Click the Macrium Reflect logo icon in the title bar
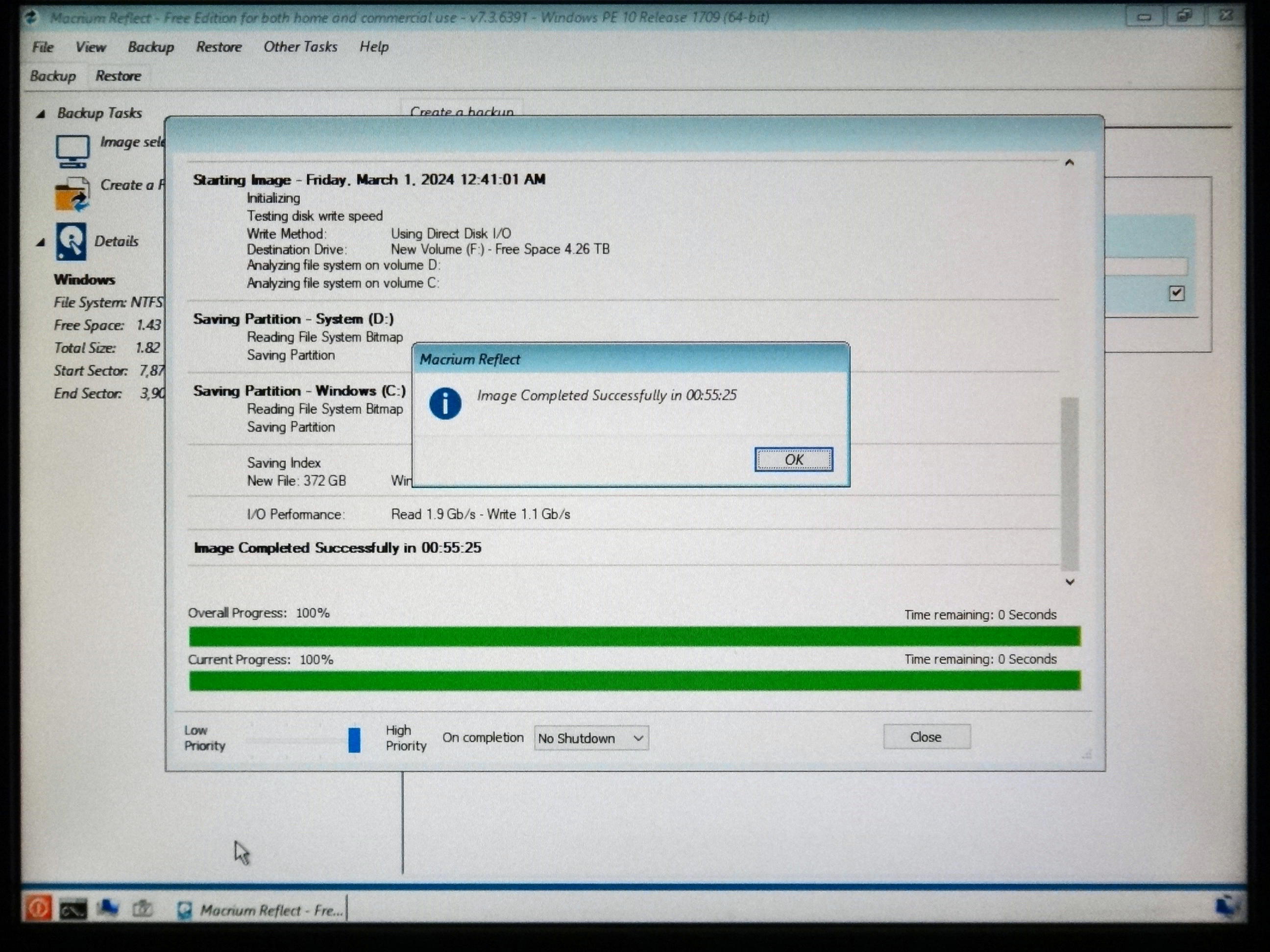The height and width of the screenshot is (952, 1270). tap(31, 17)
